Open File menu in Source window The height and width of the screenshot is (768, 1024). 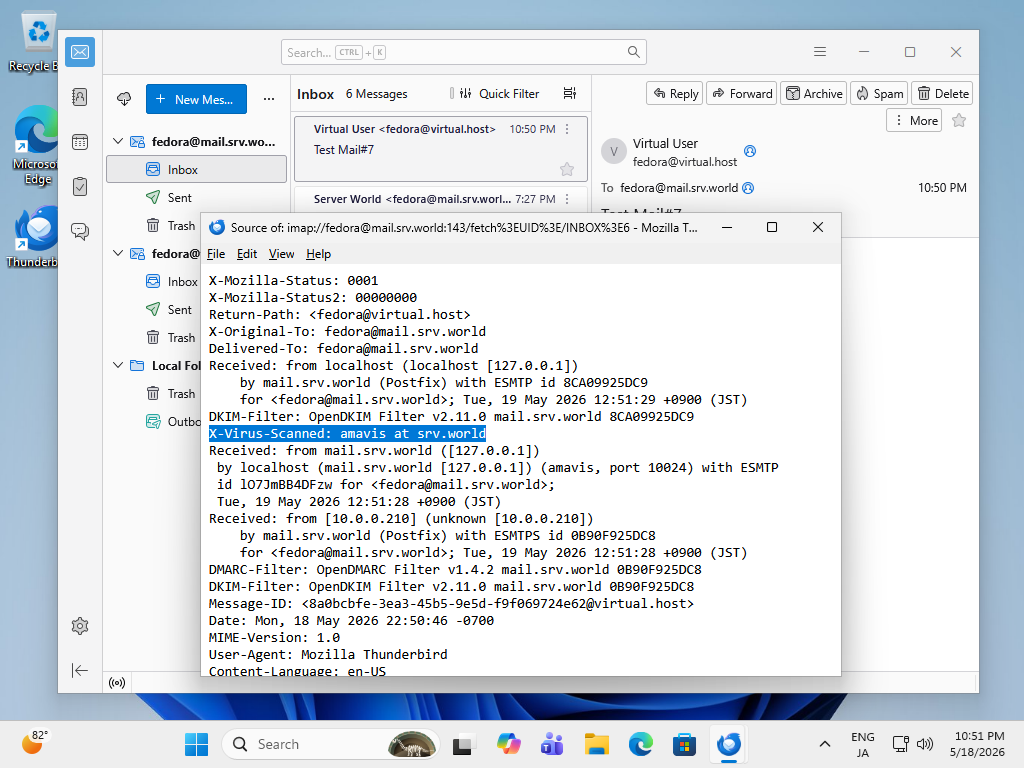tap(216, 254)
